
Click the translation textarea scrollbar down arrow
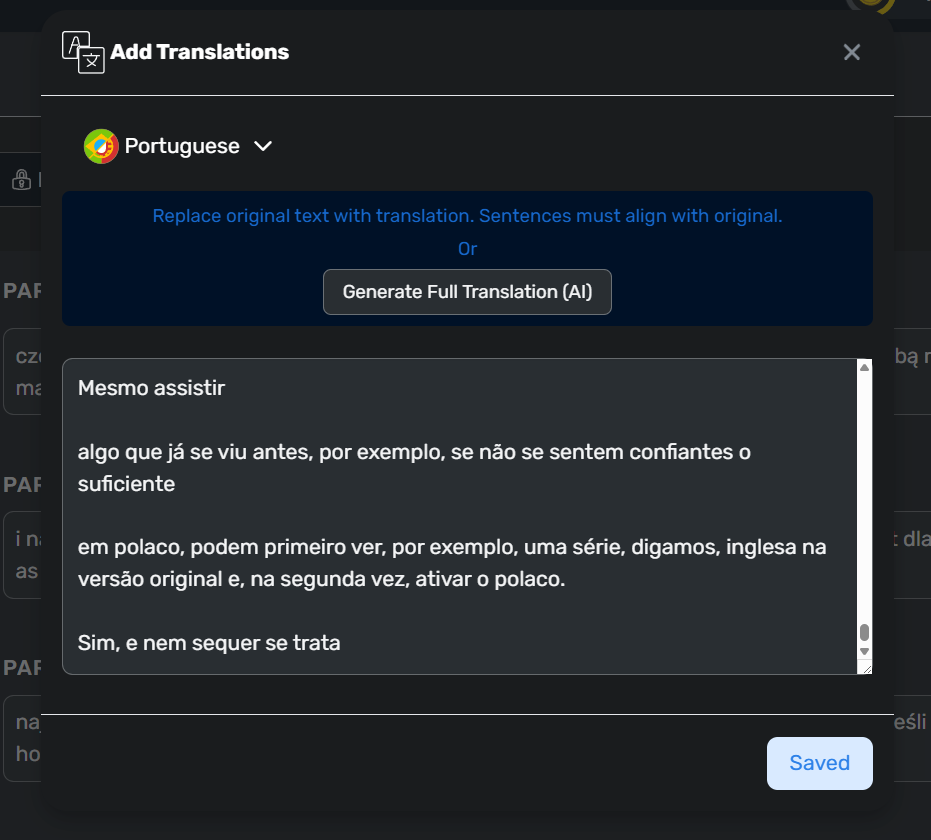pos(864,651)
